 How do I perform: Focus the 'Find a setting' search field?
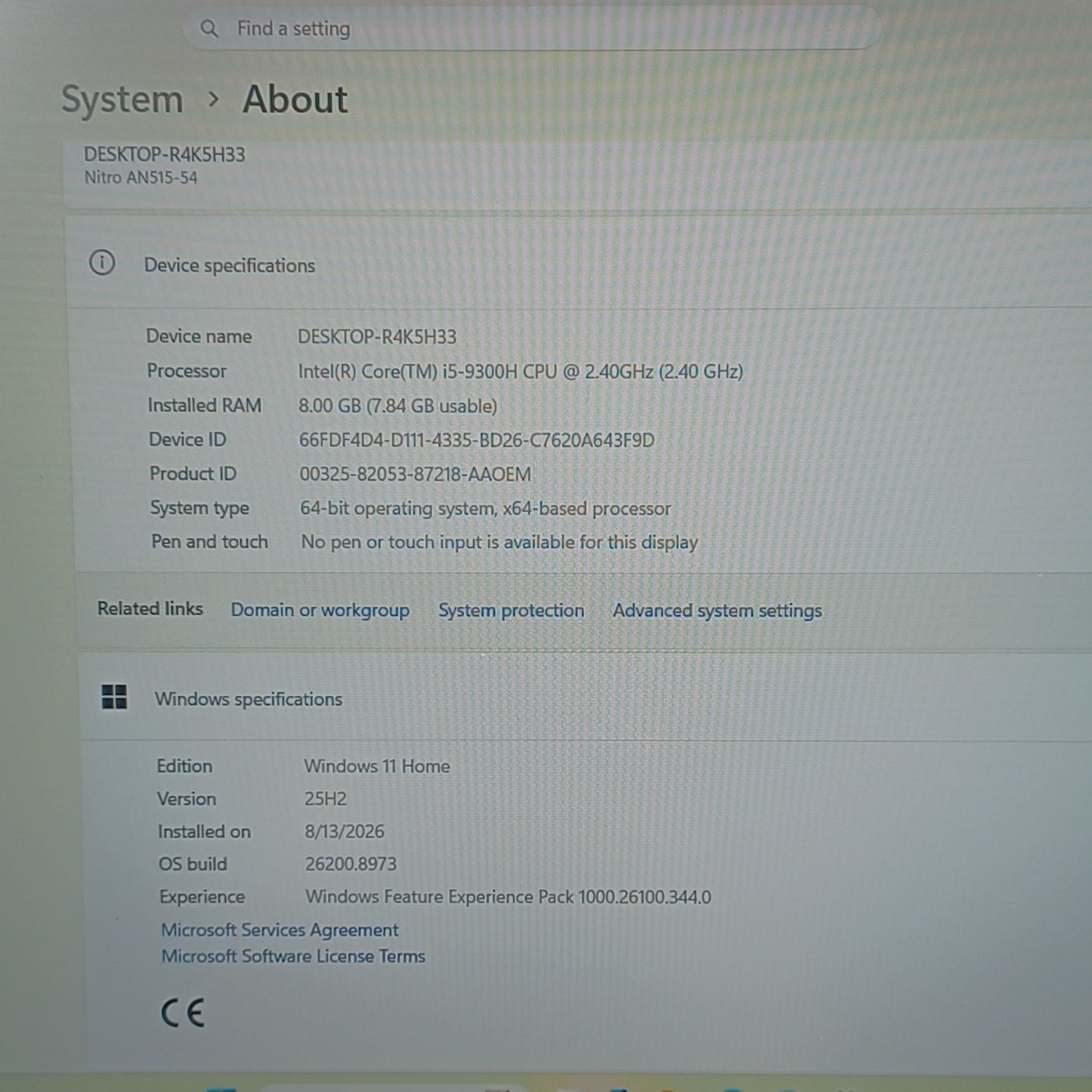(532, 29)
